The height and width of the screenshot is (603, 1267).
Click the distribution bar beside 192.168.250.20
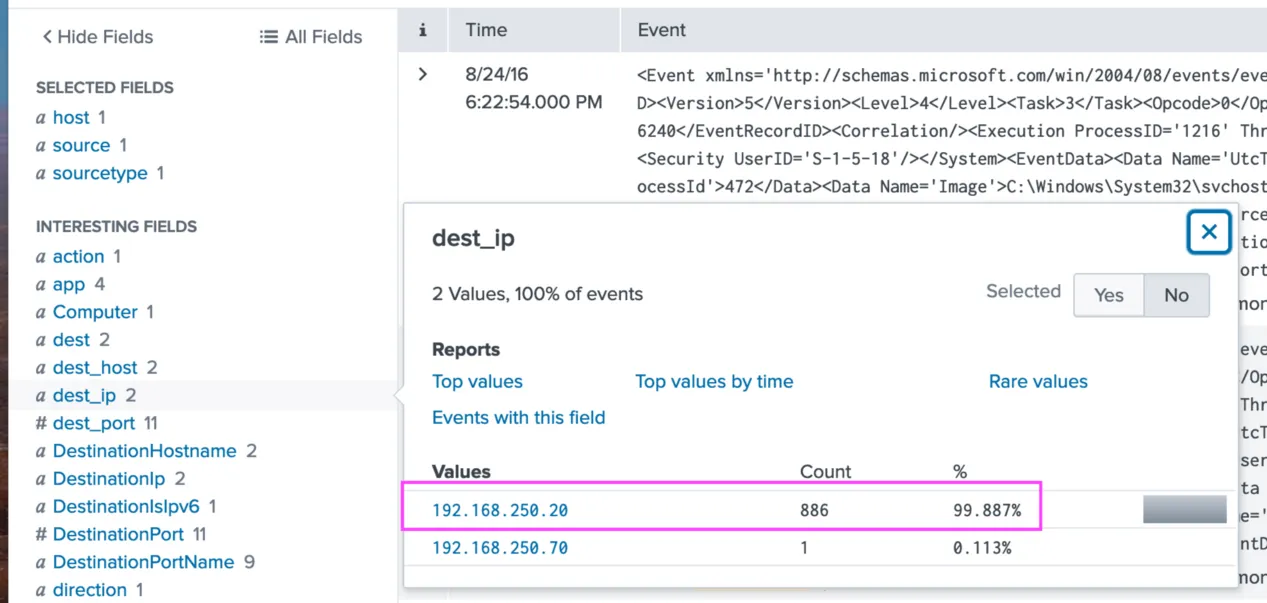tap(1184, 509)
